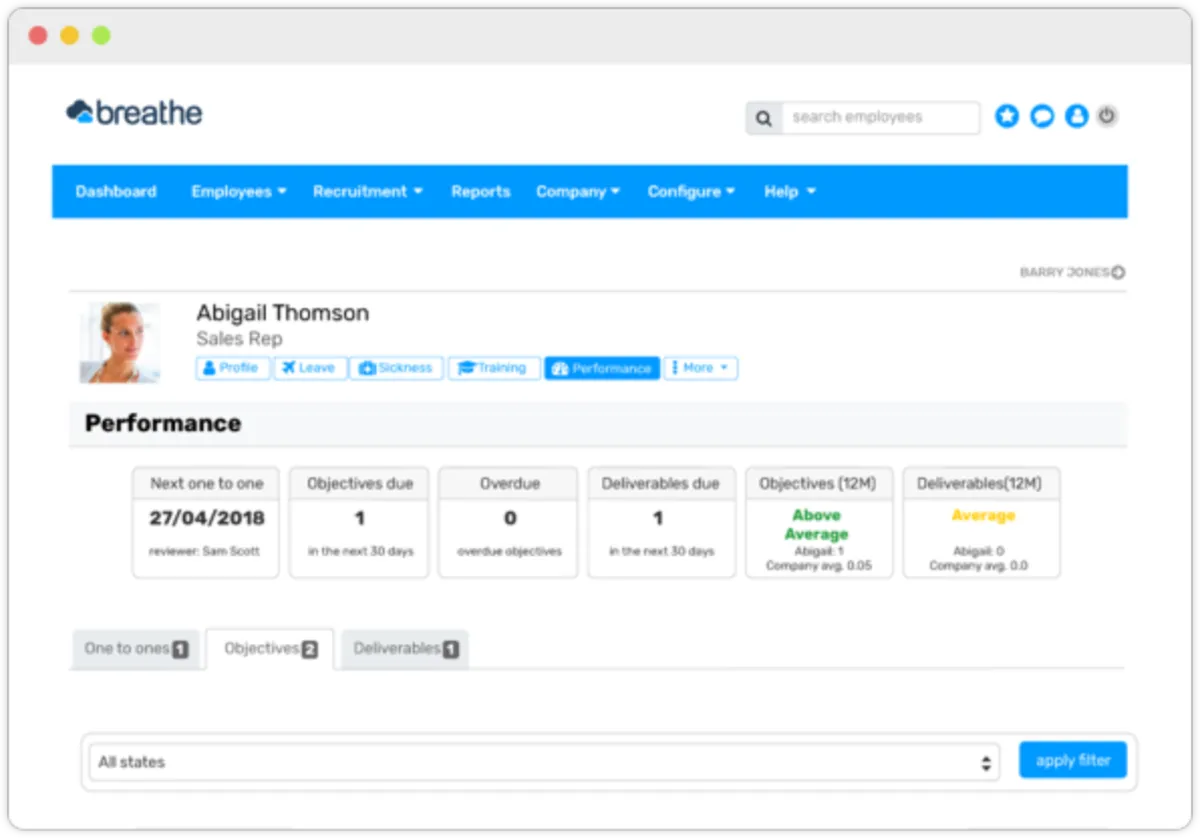
Task: Click the Company avg. 0.05 text
Action: (x=819, y=566)
